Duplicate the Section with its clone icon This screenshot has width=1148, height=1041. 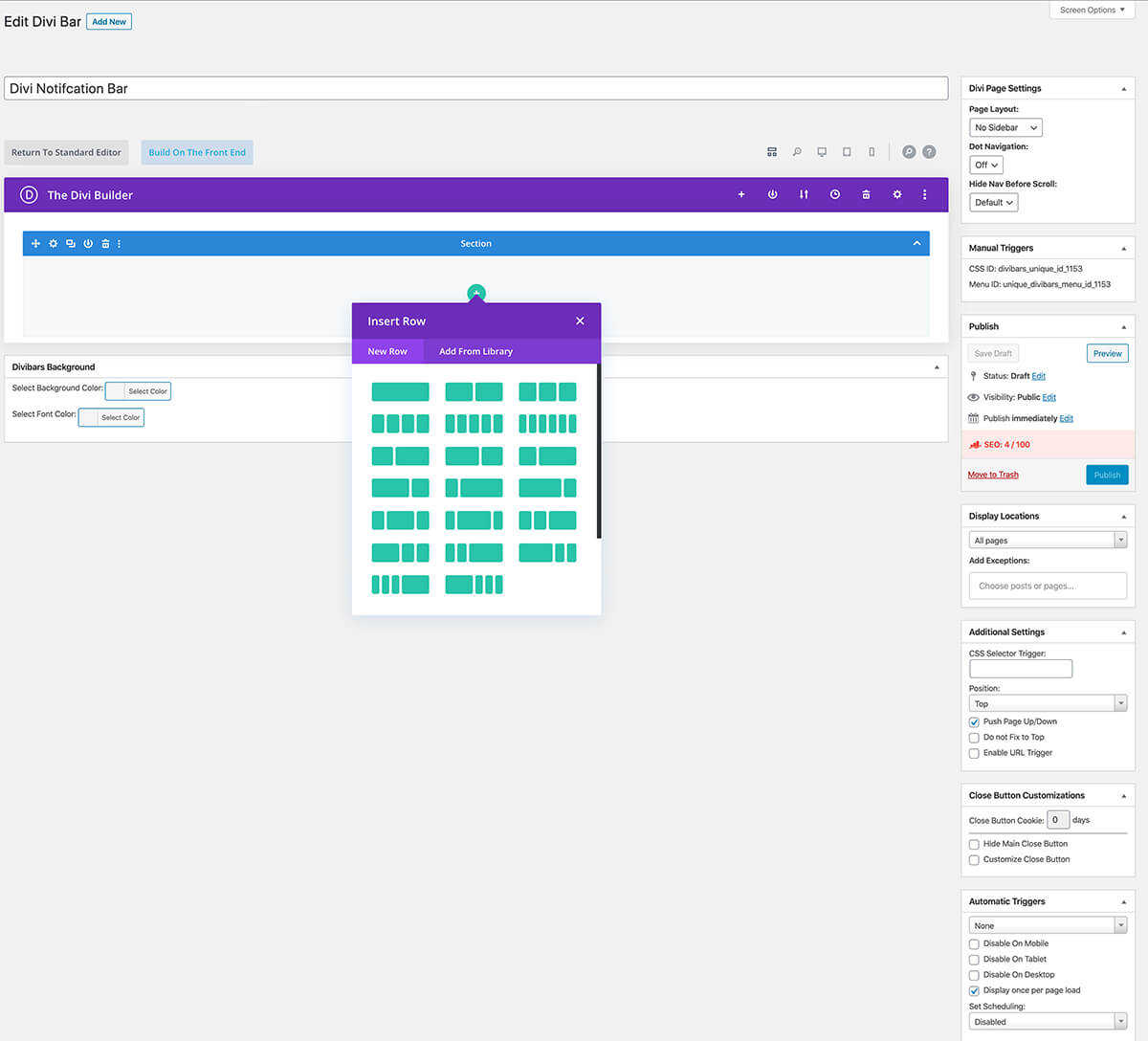click(x=71, y=244)
